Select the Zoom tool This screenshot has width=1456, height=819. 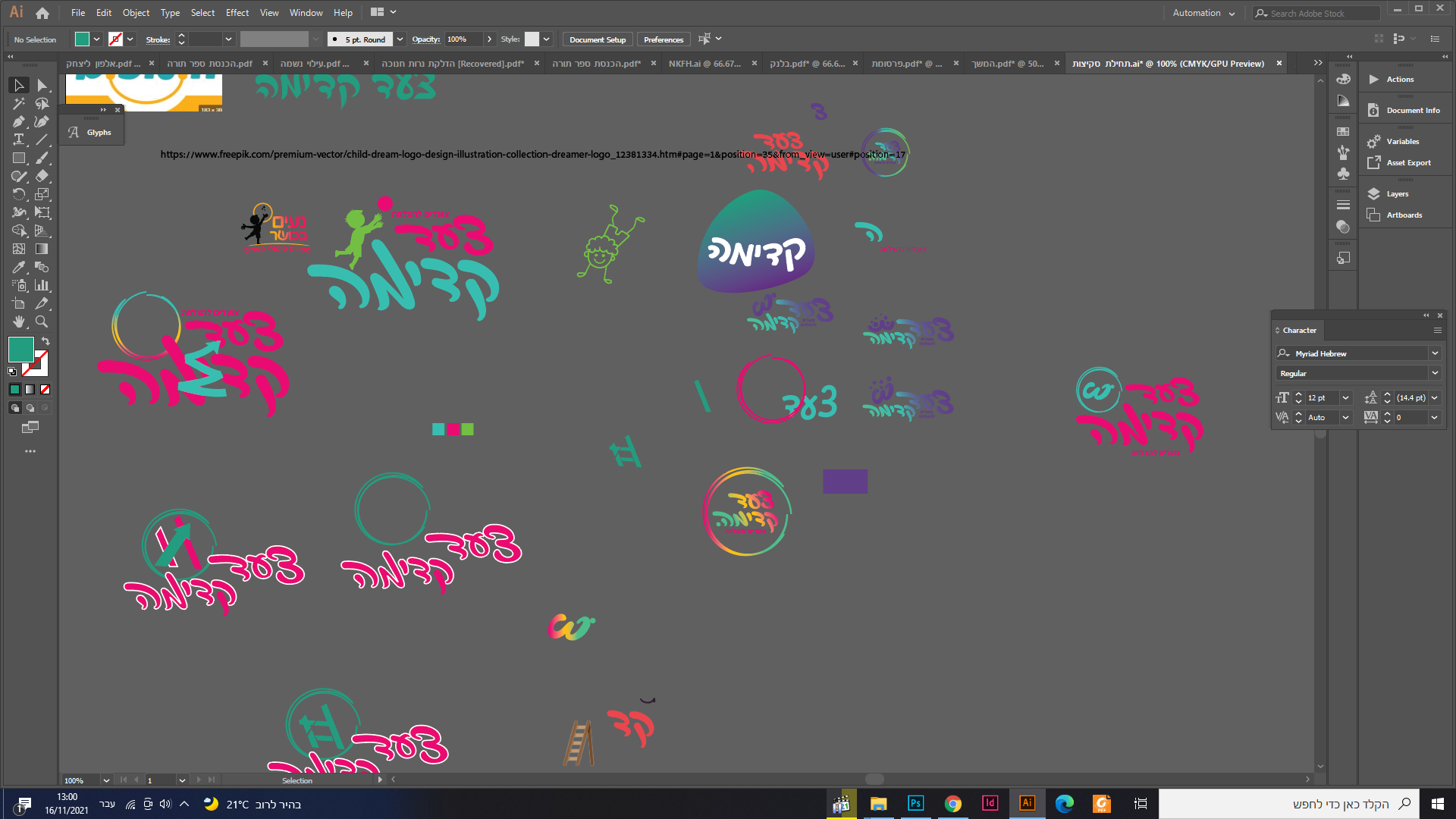pyautogui.click(x=42, y=322)
